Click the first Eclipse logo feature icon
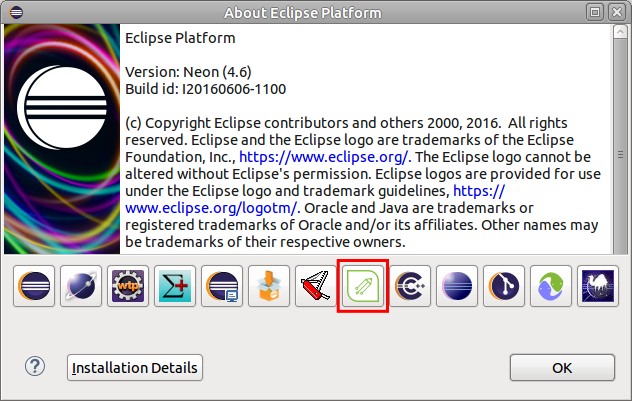632x401 pixels. 35,286
